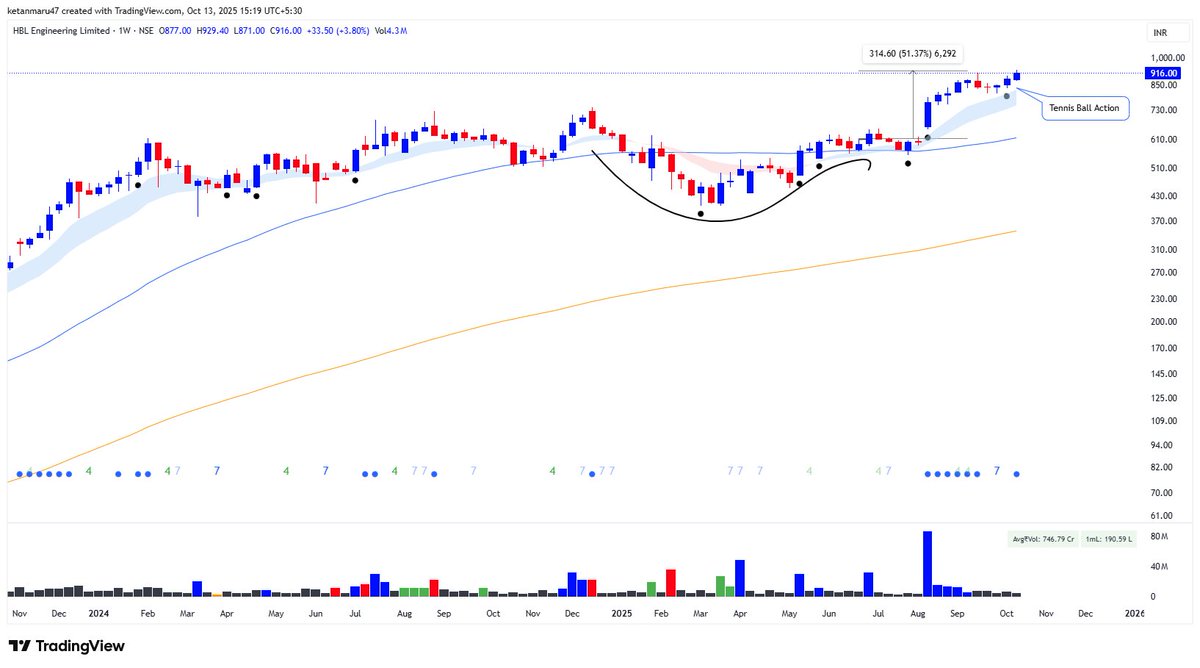Click the 2026 label on time axis
Image resolution: width=1200 pixels, height=668 pixels.
tap(1134, 612)
